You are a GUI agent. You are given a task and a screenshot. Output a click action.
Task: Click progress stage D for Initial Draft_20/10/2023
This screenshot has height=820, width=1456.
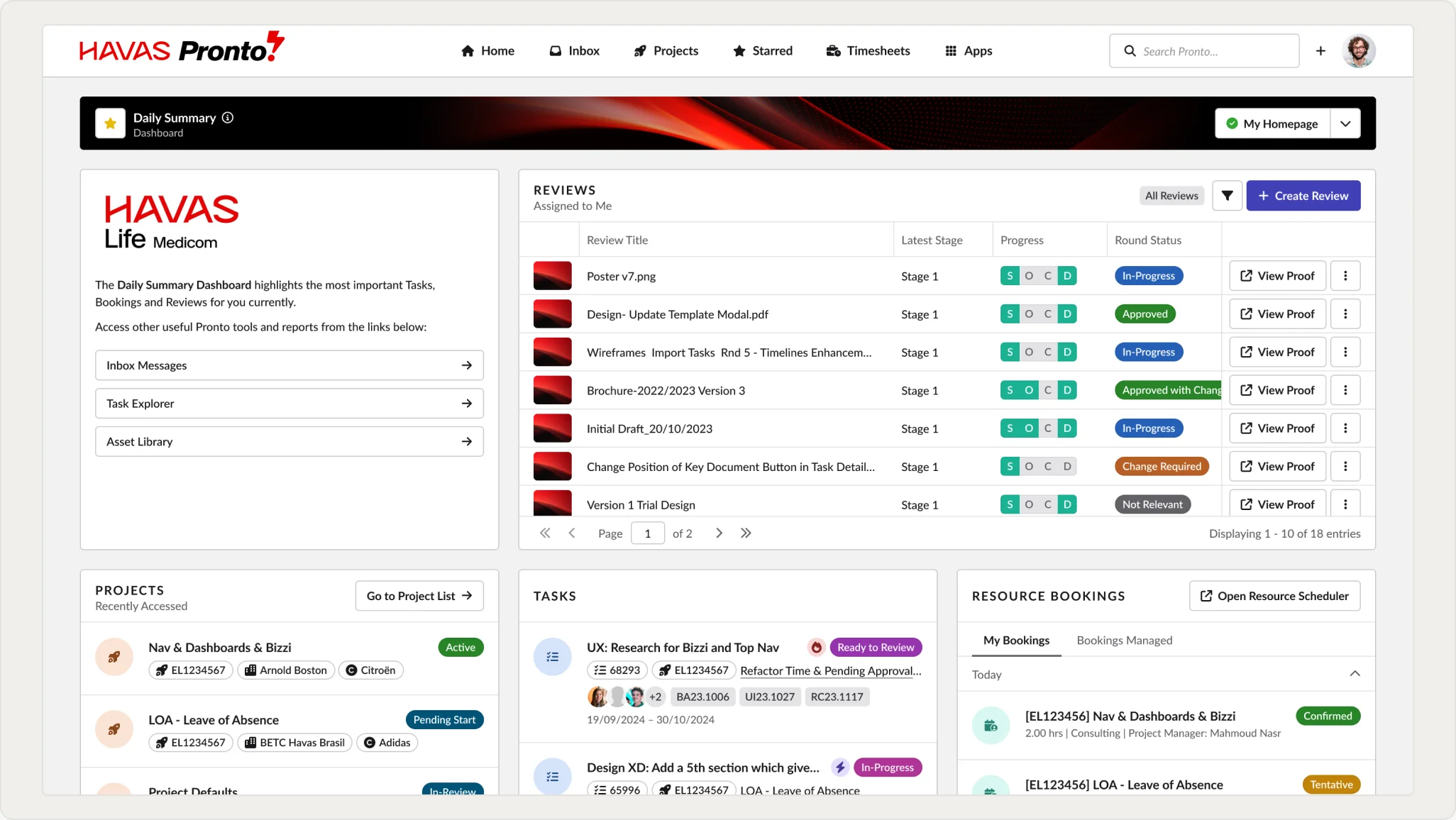(1067, 428)
